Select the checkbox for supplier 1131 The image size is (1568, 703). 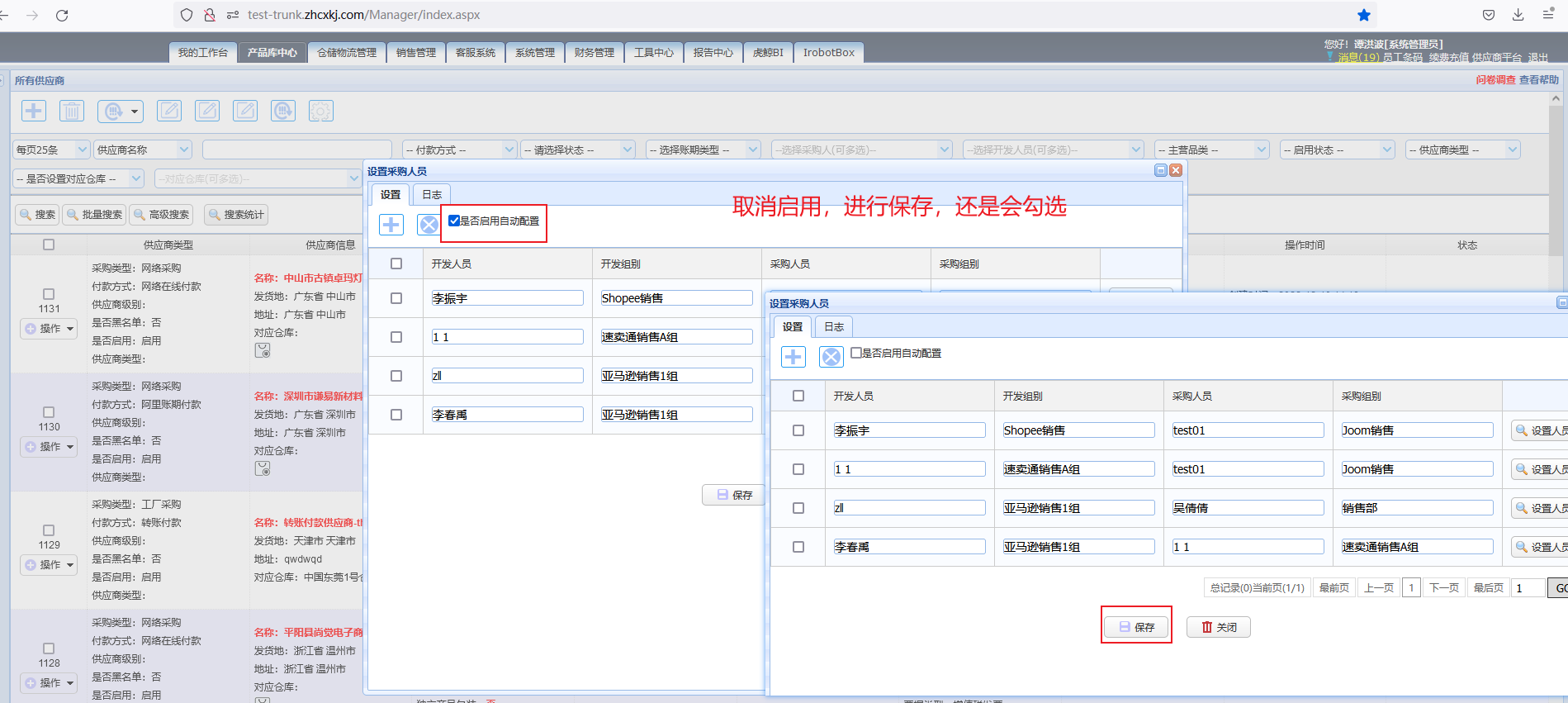(49, 294)
